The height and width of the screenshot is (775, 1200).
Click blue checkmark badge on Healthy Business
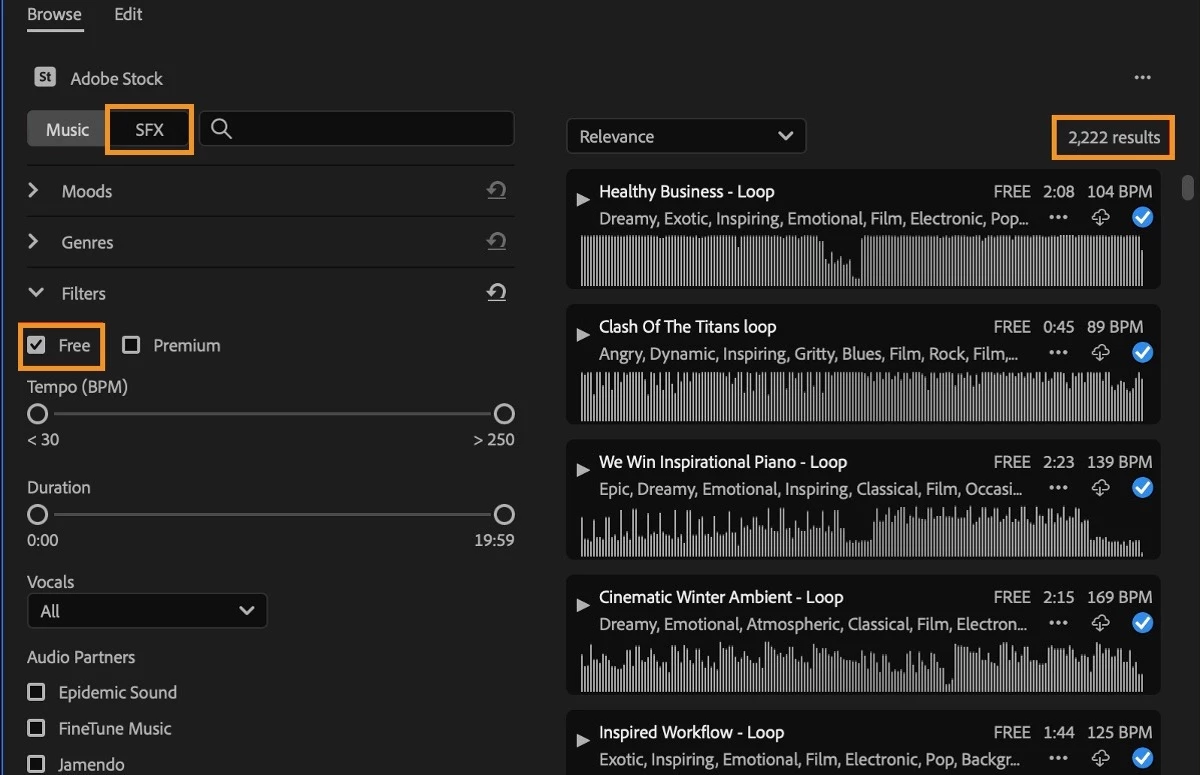coord(1142,217)
